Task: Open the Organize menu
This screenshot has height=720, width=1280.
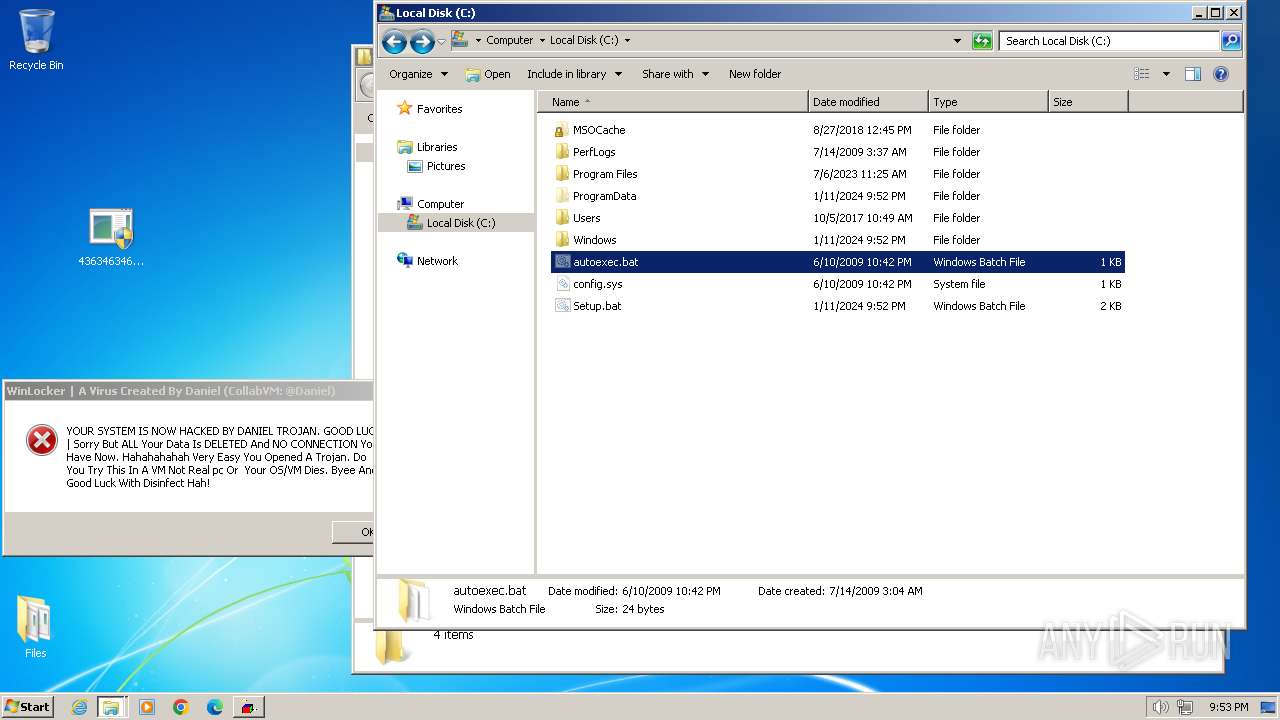Action: click(418, 74)
